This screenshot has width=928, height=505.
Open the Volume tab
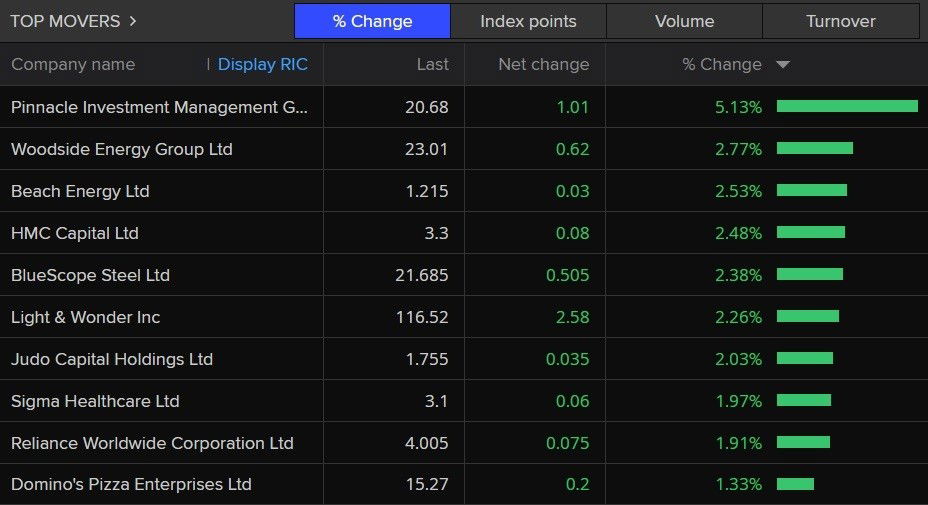click(684, 21)
